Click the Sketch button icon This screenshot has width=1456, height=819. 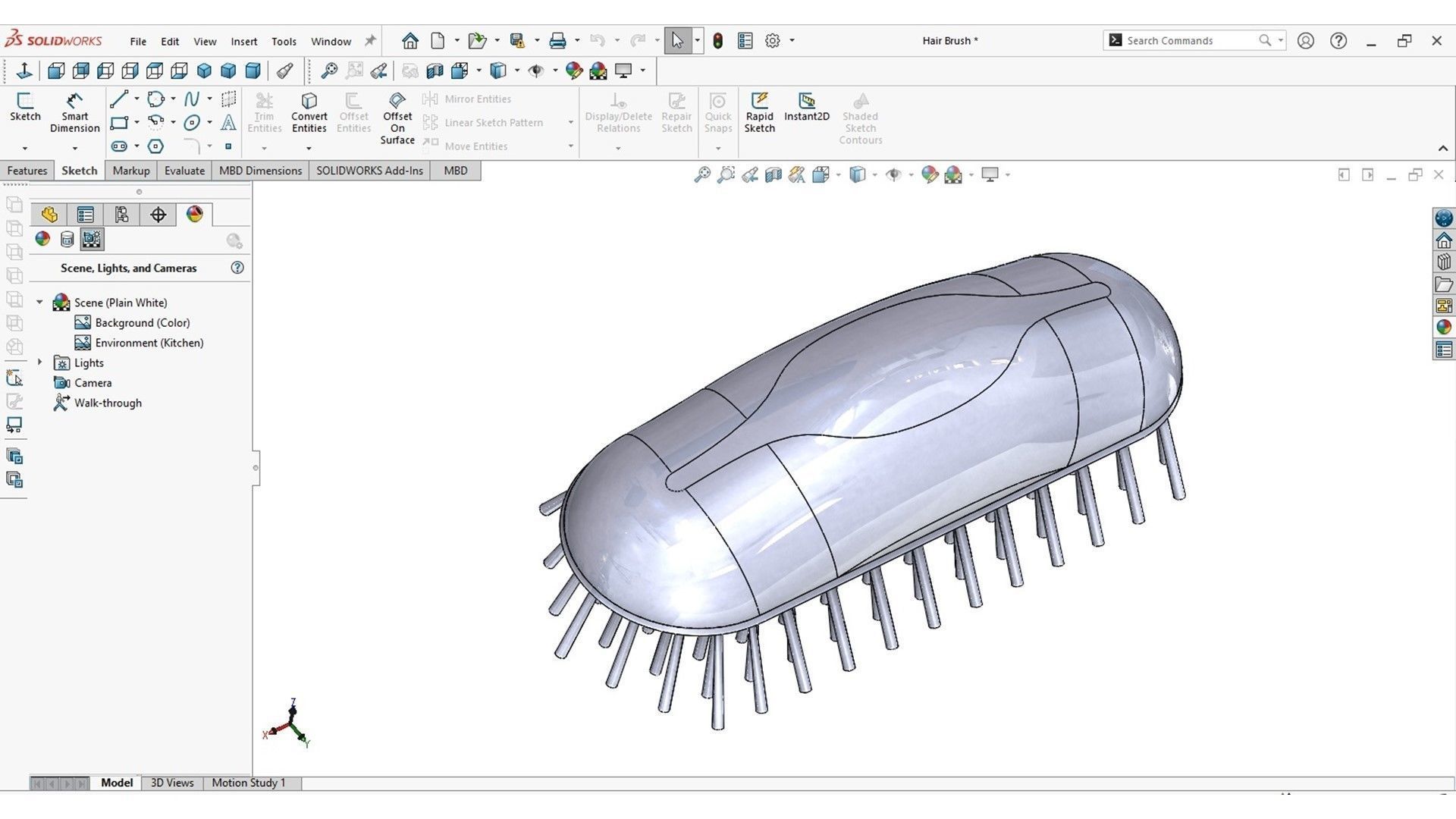pyautogui.click(x=25, y=107)
